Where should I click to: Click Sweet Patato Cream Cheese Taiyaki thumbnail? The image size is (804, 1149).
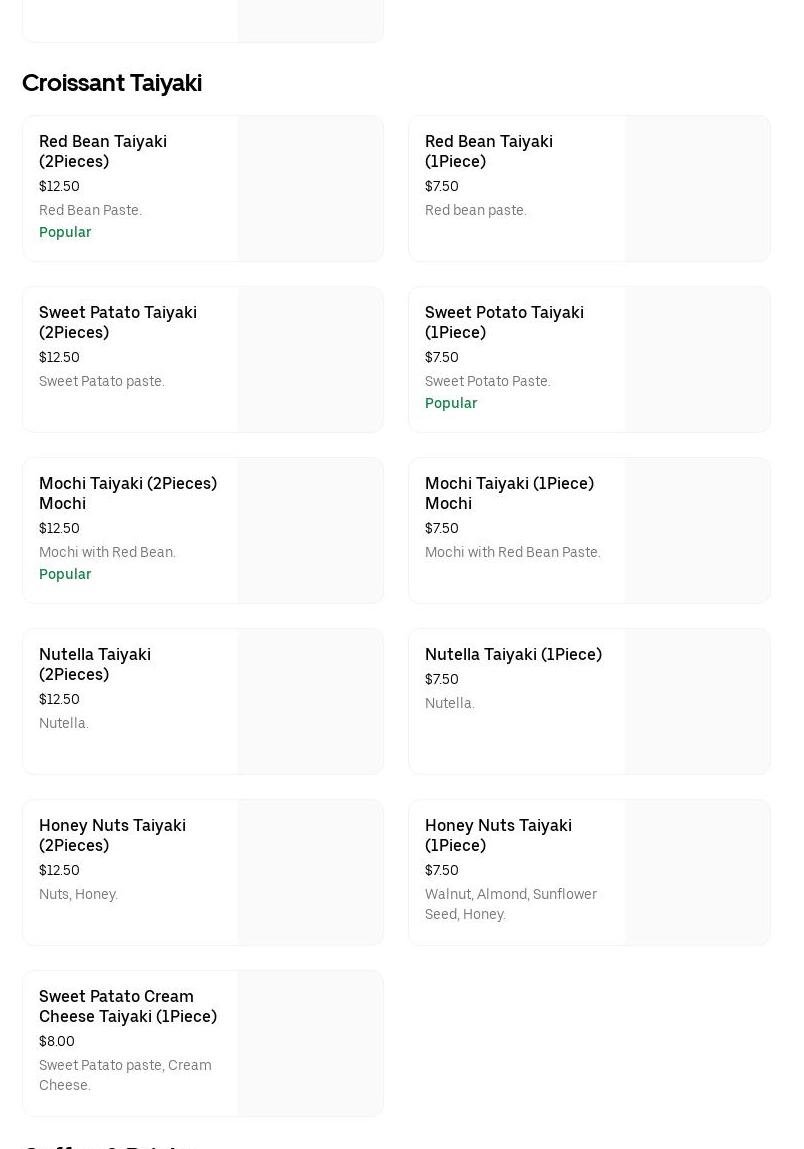point(310,1044)
